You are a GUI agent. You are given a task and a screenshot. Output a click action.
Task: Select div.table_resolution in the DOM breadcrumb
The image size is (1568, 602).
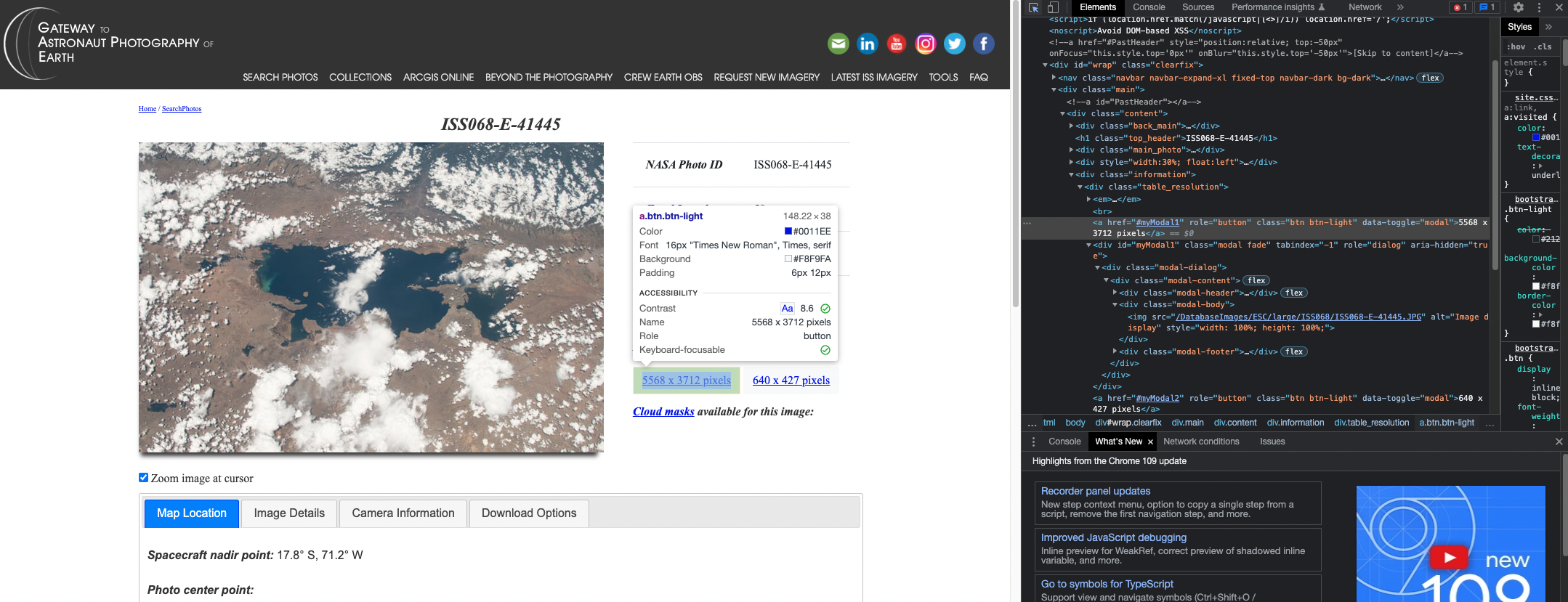click(1371, 423)
